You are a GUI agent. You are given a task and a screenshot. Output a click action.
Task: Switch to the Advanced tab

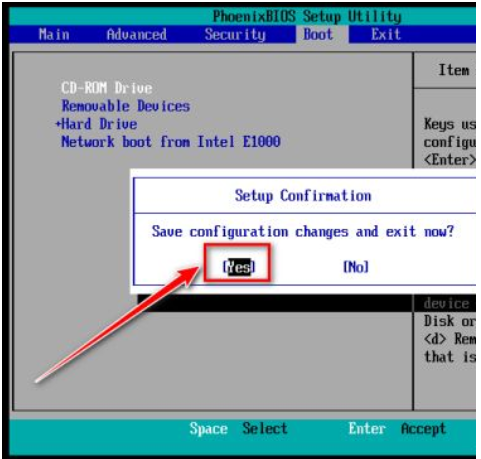tap(137, 35)
